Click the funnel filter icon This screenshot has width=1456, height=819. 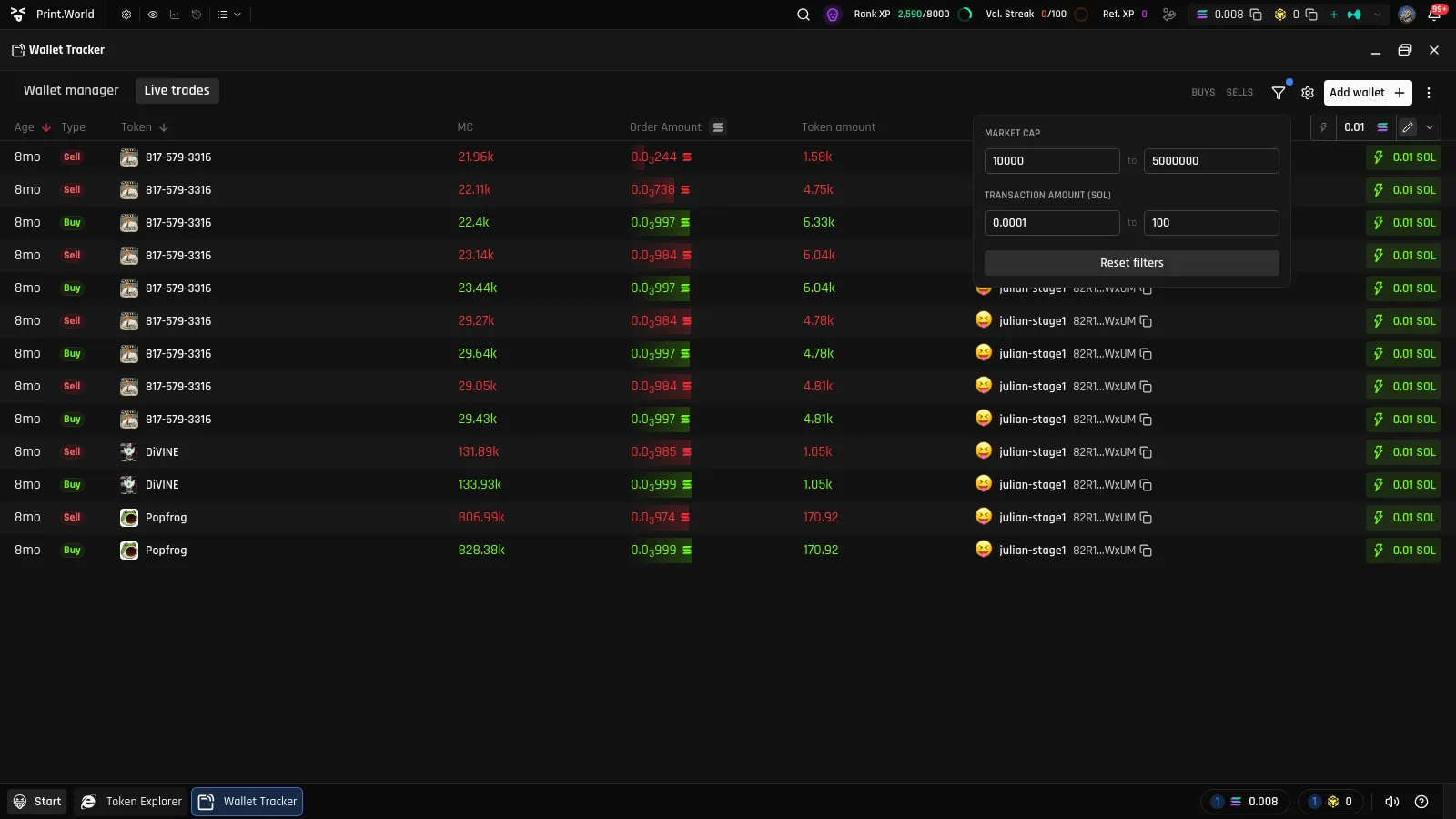1279,93
